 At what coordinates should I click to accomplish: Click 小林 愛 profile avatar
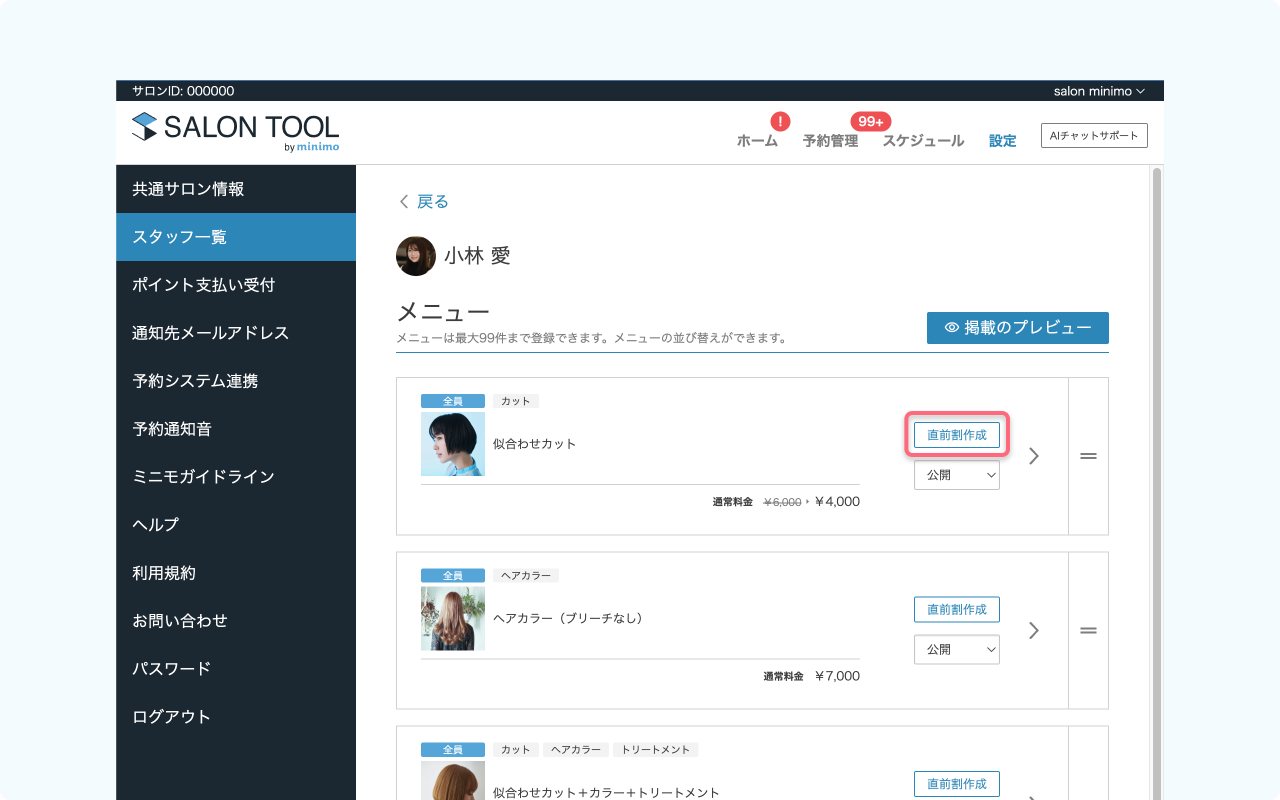coord(416,256)
